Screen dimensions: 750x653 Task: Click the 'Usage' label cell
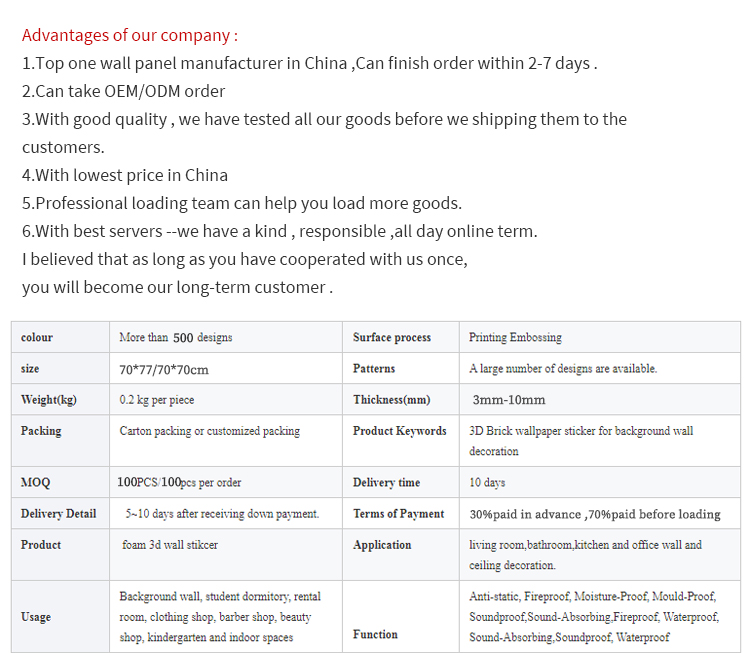point(36,617)
